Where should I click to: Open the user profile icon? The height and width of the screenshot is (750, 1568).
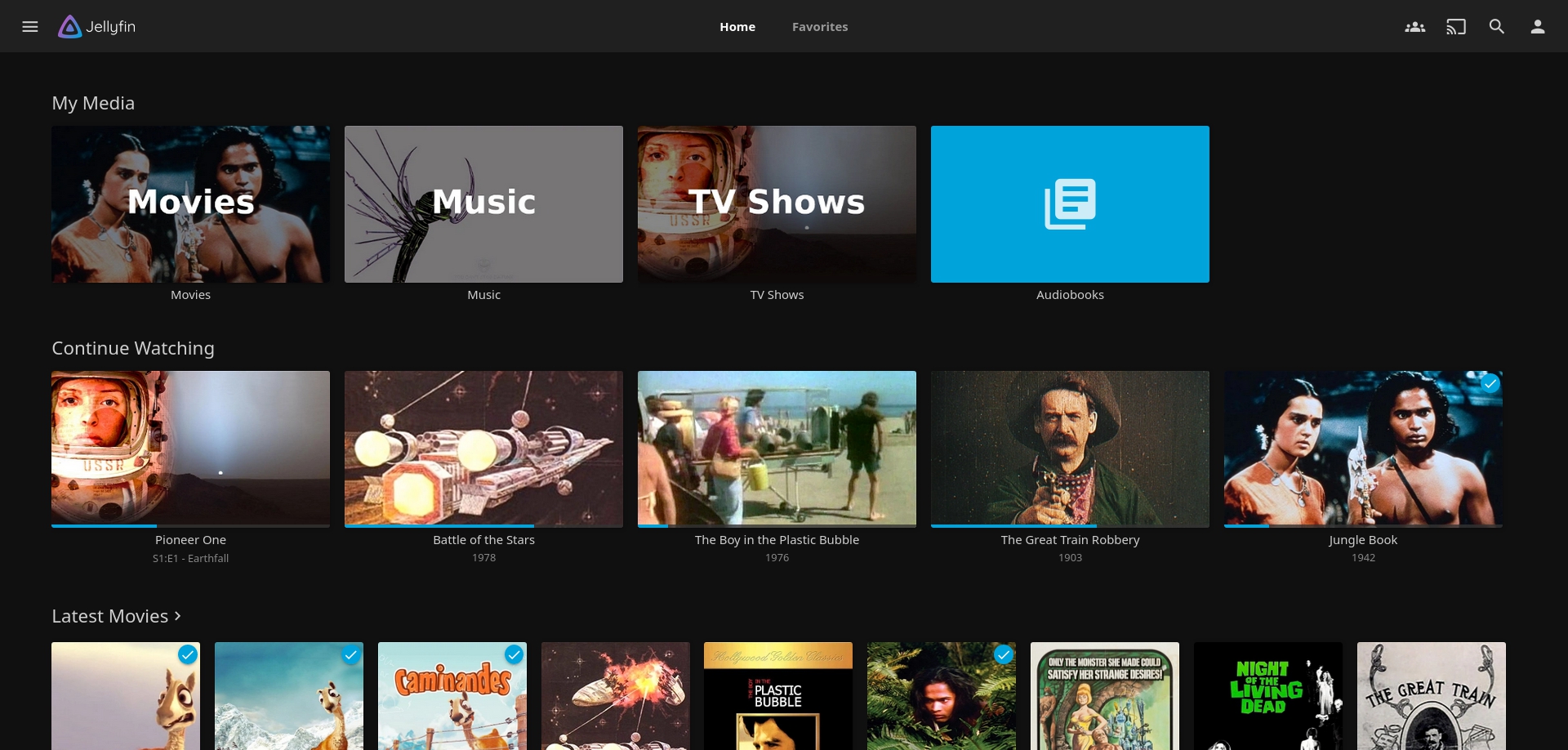coord(1538,27)
